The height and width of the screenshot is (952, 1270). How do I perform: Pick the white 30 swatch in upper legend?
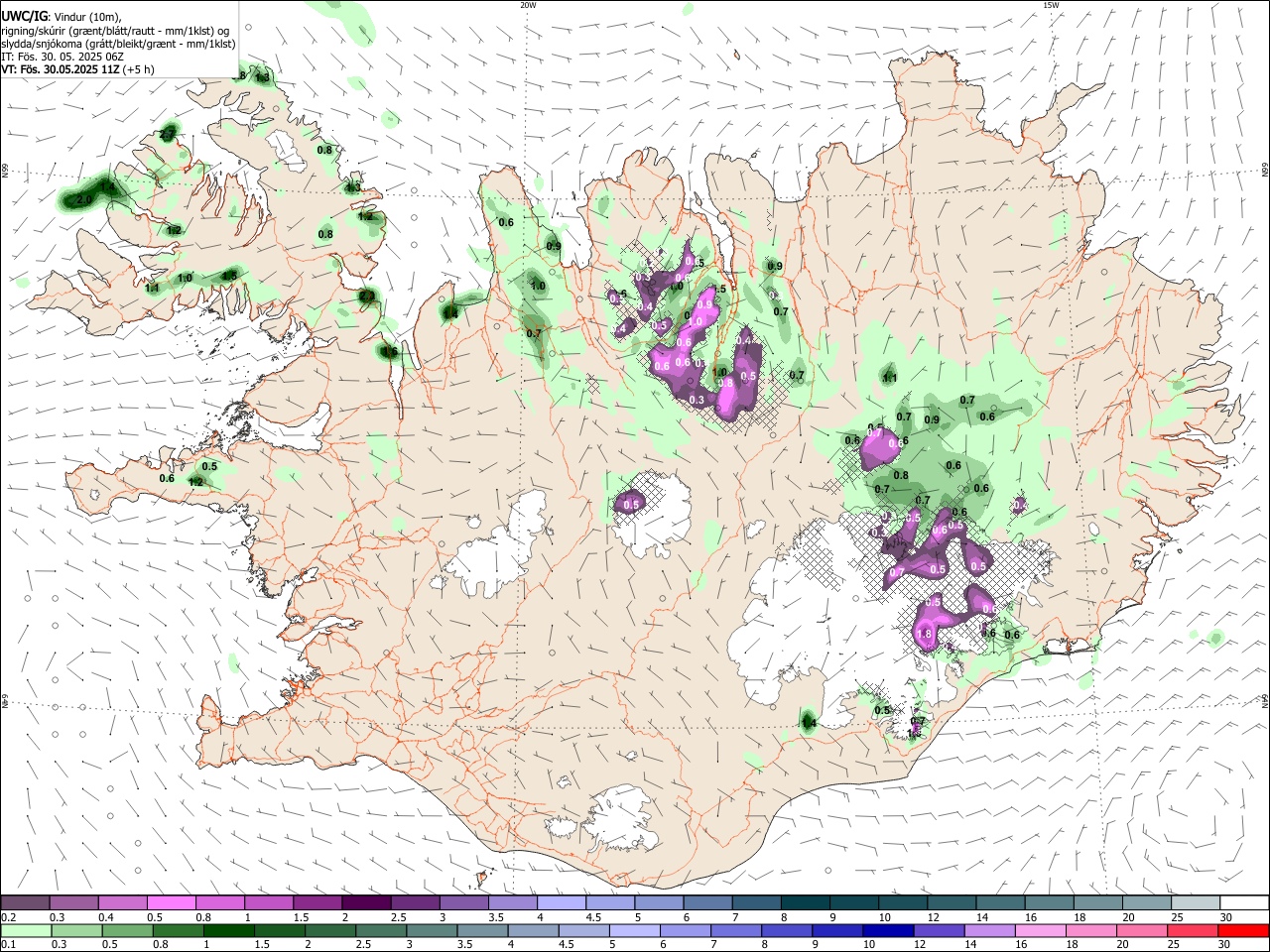tap(1244, 902)
